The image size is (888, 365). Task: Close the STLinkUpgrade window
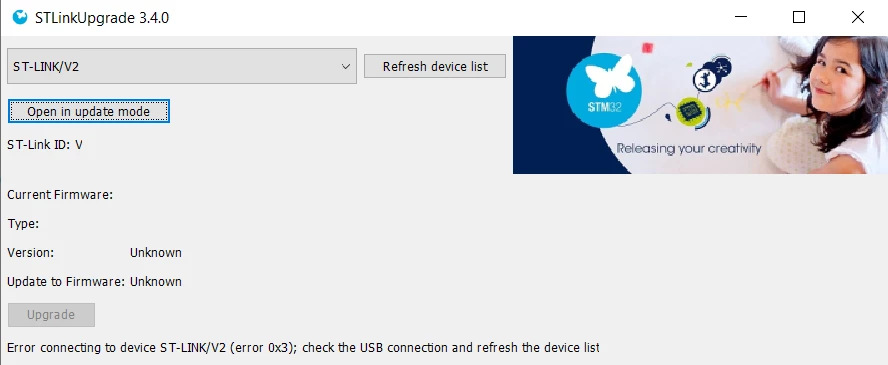[x=857, y=18]
